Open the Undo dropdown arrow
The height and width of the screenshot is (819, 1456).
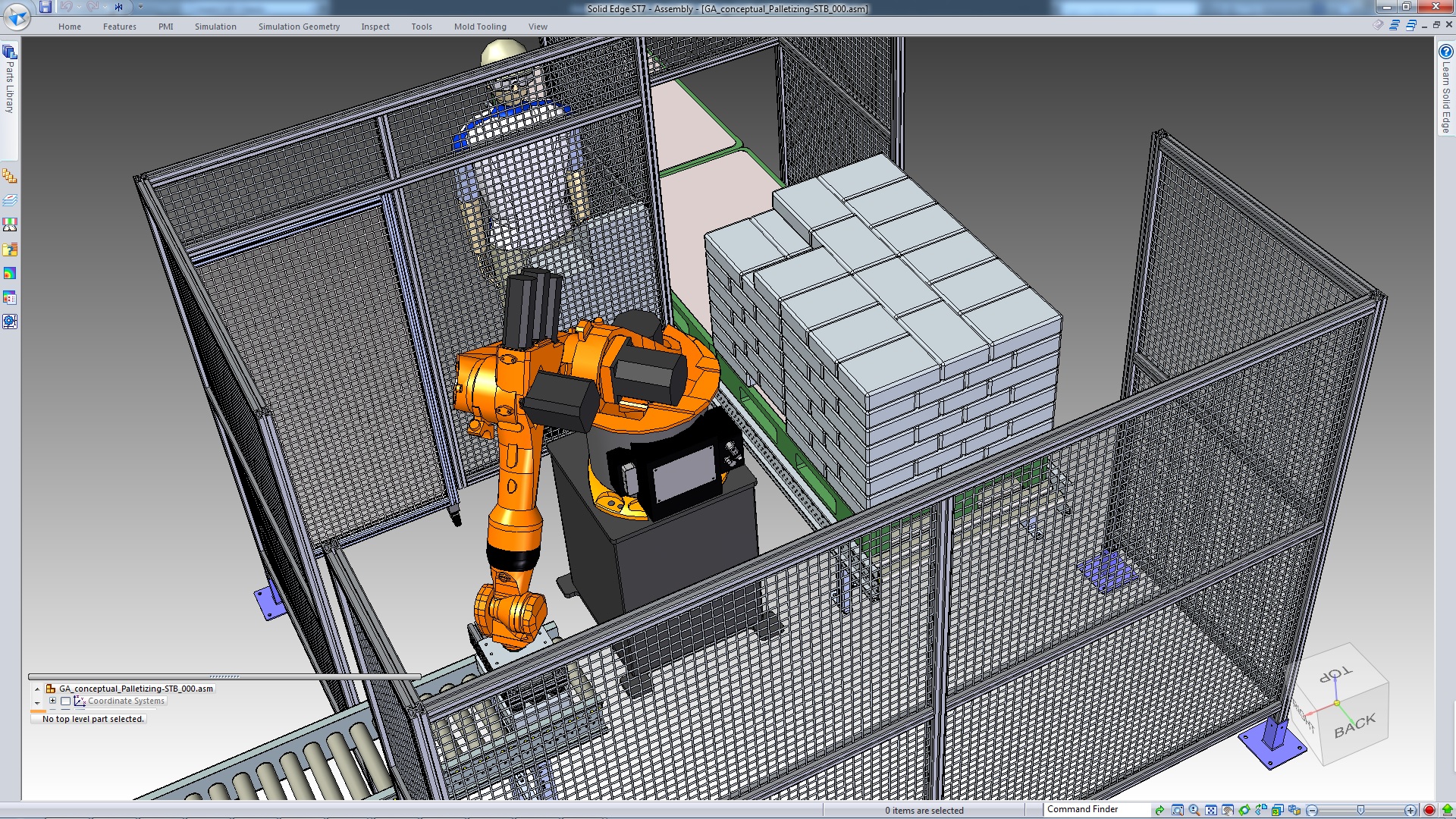point(78,7)
